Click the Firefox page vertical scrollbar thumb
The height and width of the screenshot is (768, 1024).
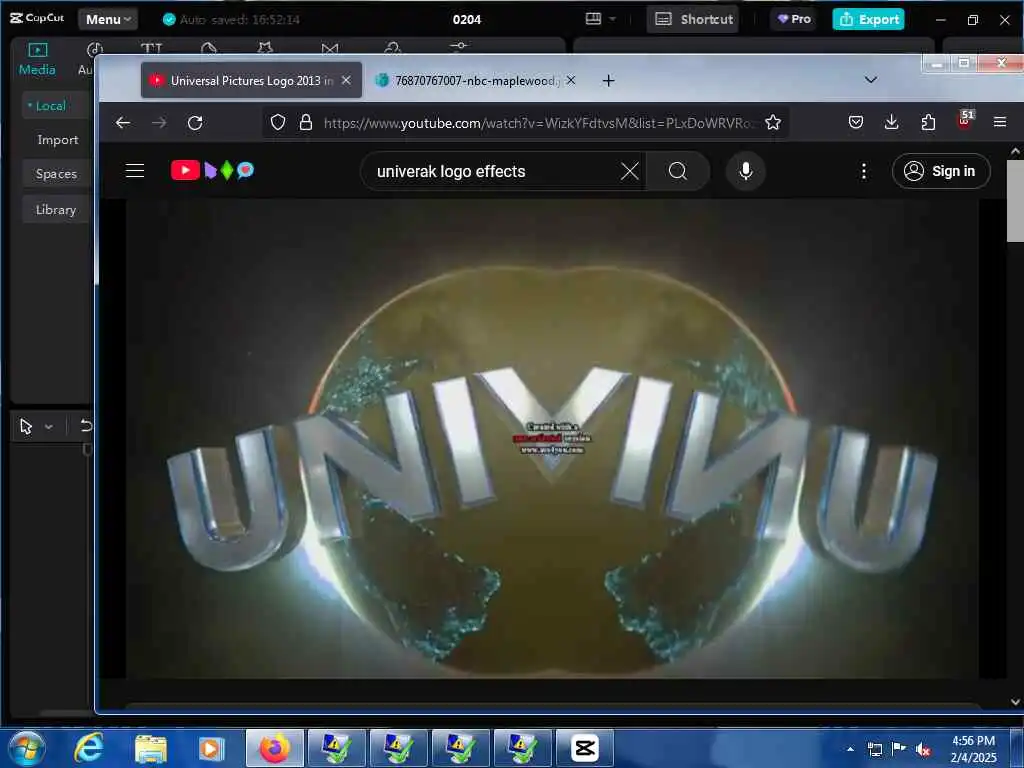coord(1015,202)
